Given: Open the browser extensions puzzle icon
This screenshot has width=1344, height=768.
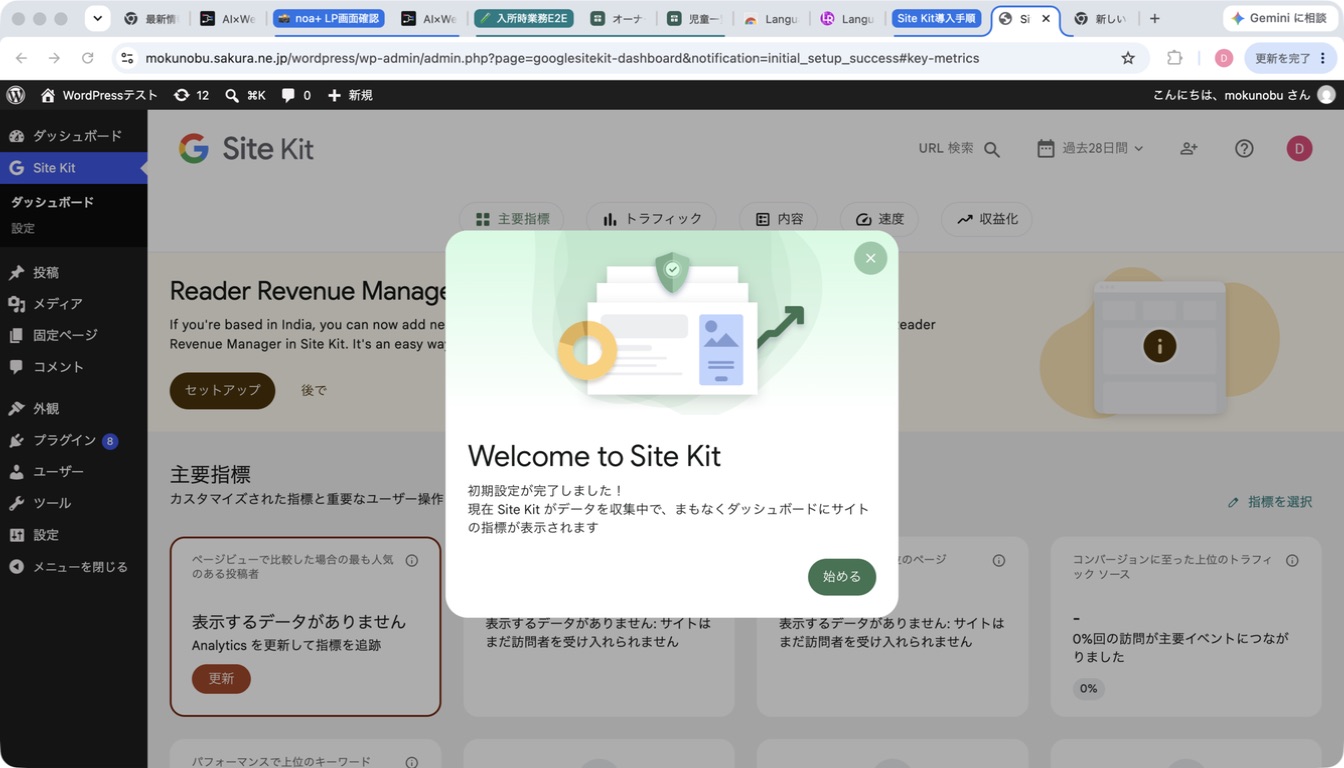Looking at the screenshot, I should tap(1175, 58).
